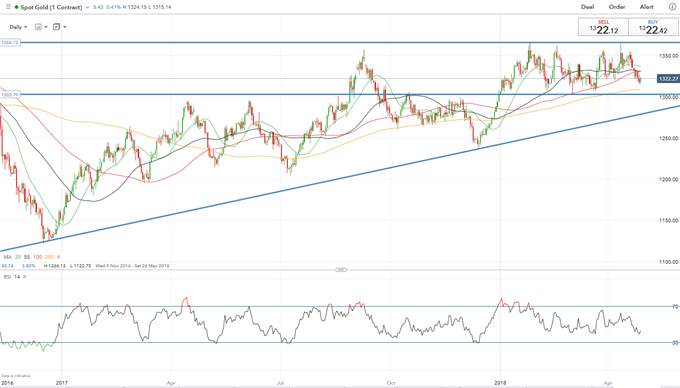This screenshot has width=680, height=388.
Task: Switch to the Alert tab
Action: pyautogui.click(x=646, y=7)
